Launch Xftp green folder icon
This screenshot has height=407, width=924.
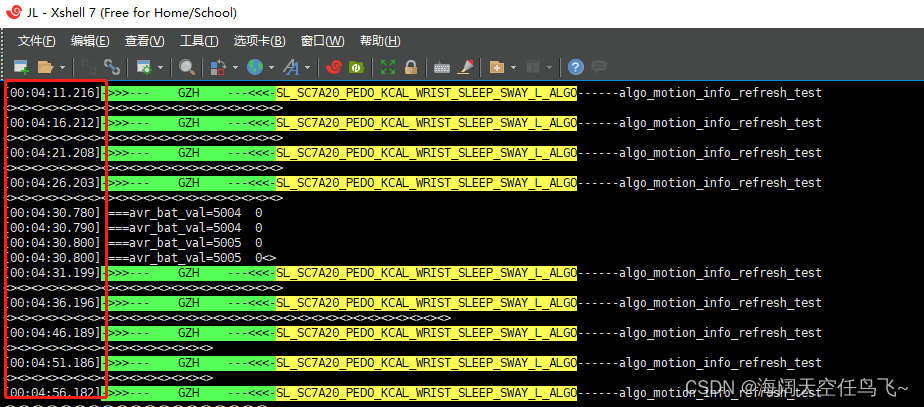[x=357, y=67]
